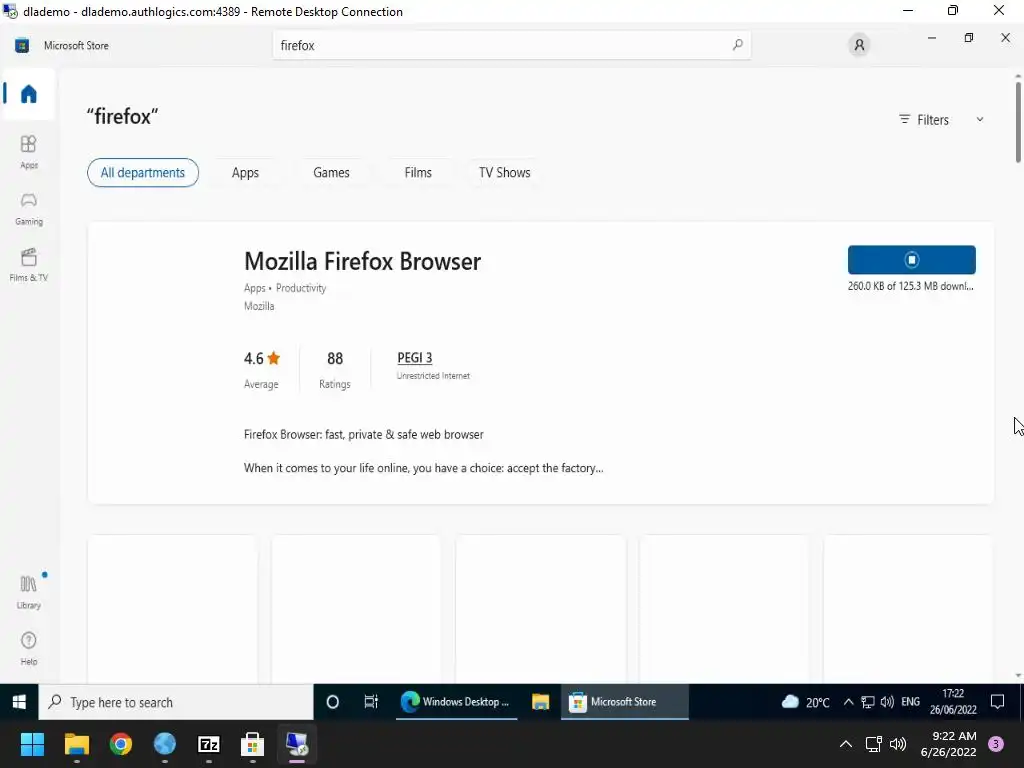Click the Productivity category label

[x=300, y=288]
